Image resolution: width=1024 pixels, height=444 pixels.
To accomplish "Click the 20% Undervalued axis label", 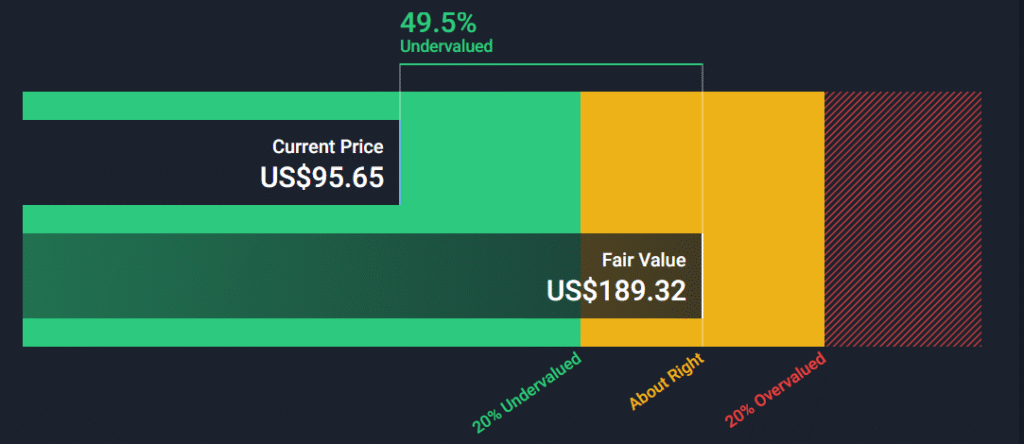I will click(x=526, y=394).
